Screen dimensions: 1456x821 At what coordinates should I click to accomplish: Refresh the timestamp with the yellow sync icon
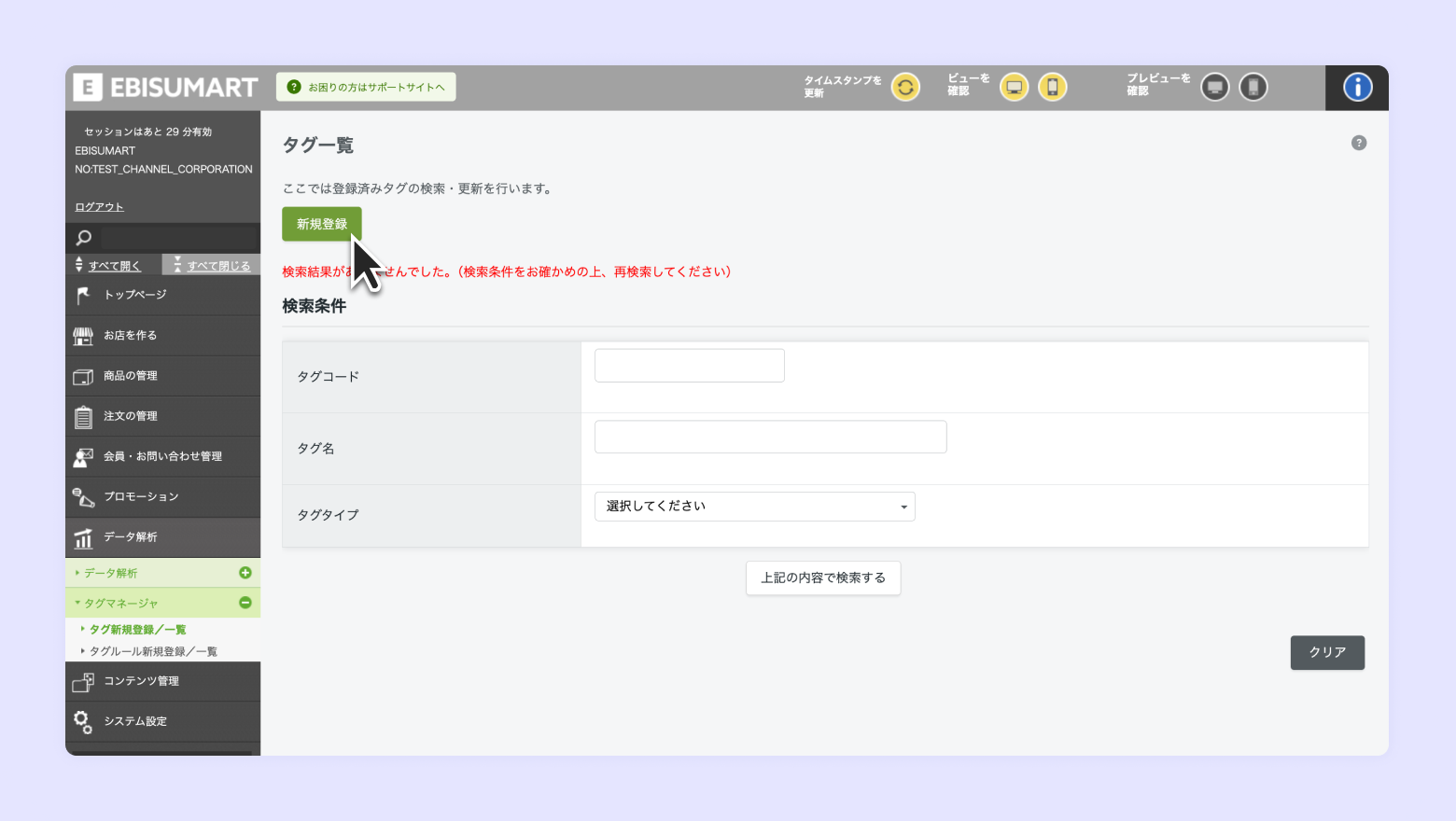coord(904,87)
